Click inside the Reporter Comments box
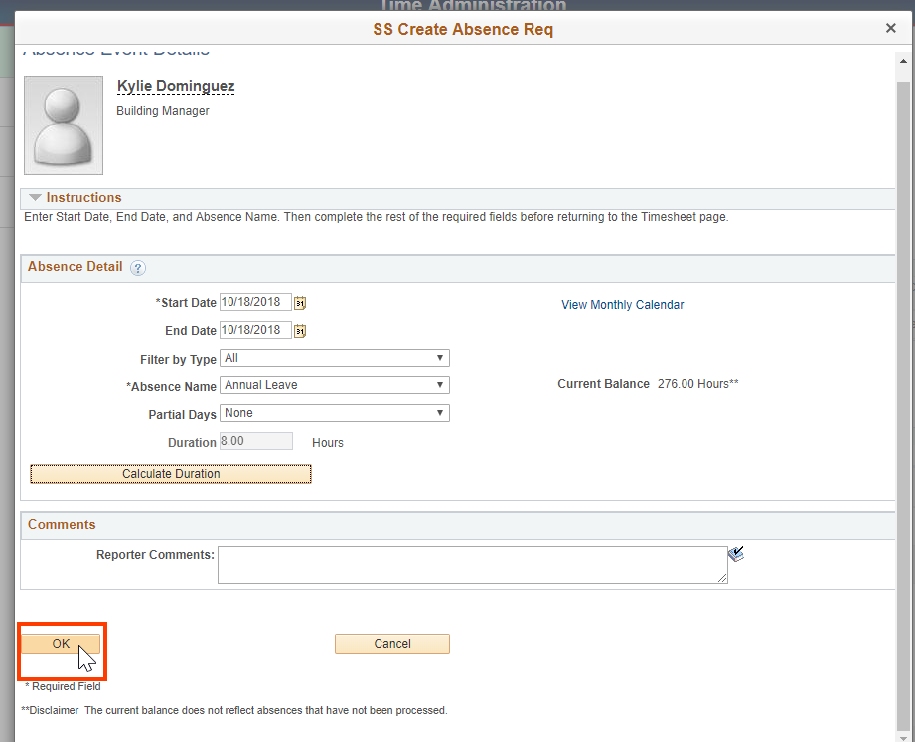Viewport: 915px width, 742px height. [x=470, y=564]
